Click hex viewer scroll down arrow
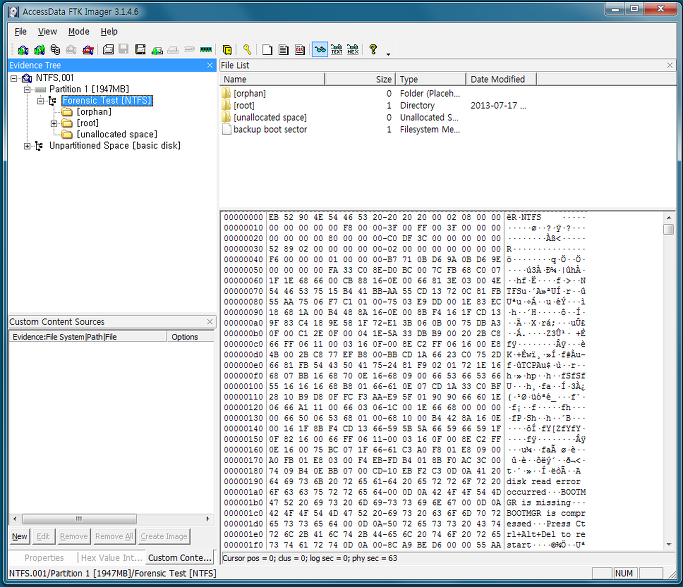 coord(669,544)
